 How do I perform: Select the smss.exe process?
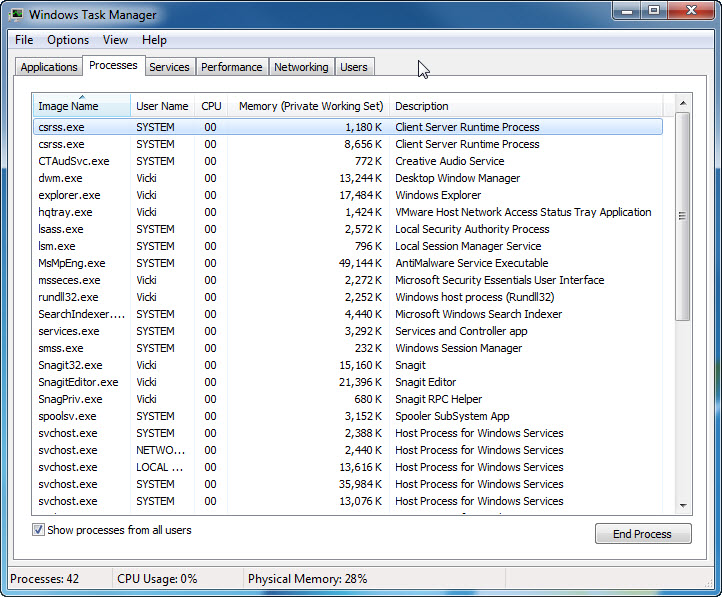[348, 348]
